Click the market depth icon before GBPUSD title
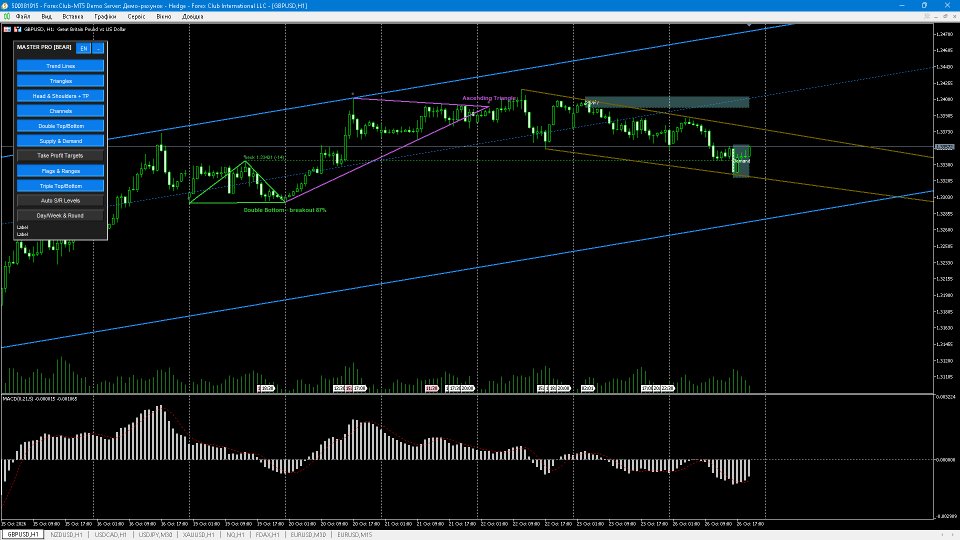Viewport: 960px width, 540px height. (x=18, y=29)
